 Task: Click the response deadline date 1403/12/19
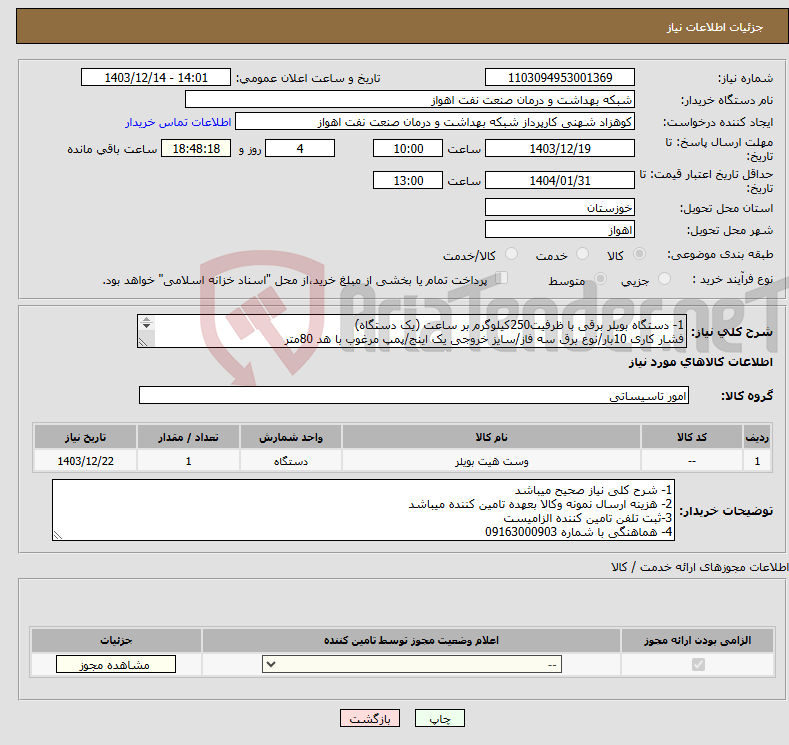pos(560,148)
